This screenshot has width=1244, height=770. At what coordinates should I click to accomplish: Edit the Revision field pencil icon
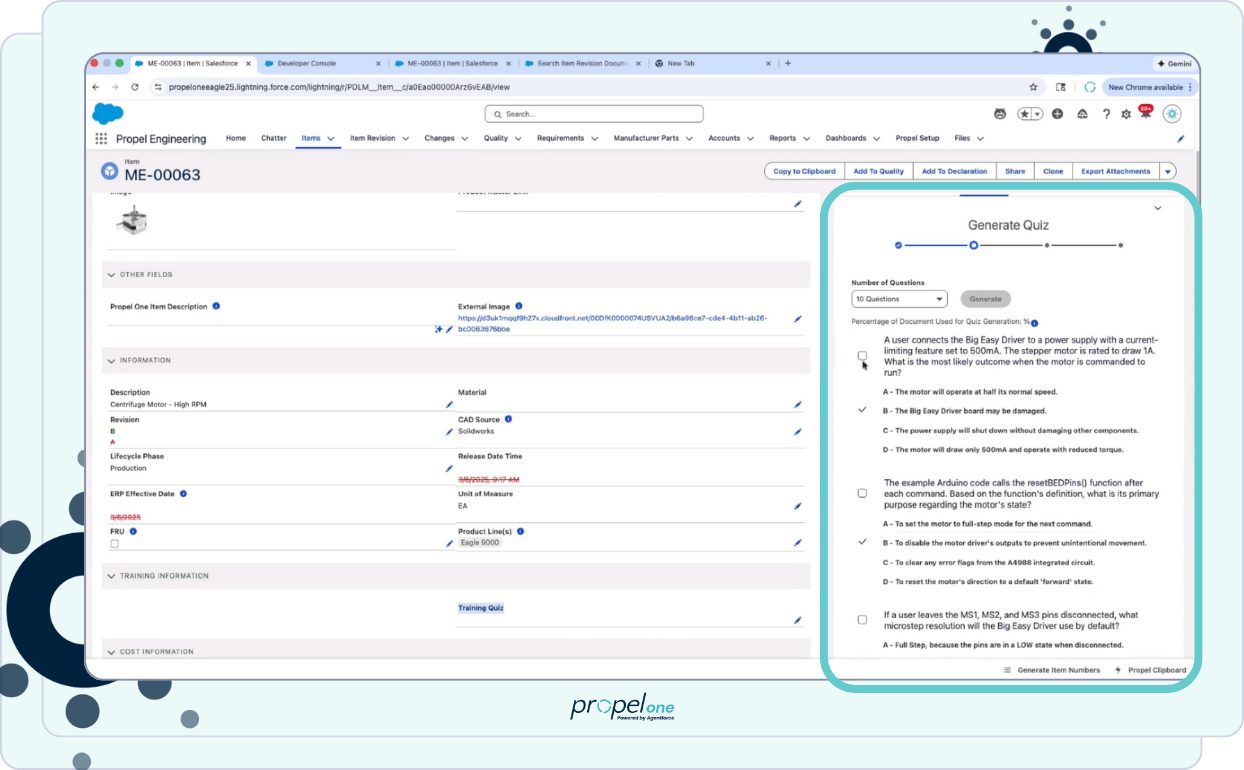pos(449,432)
